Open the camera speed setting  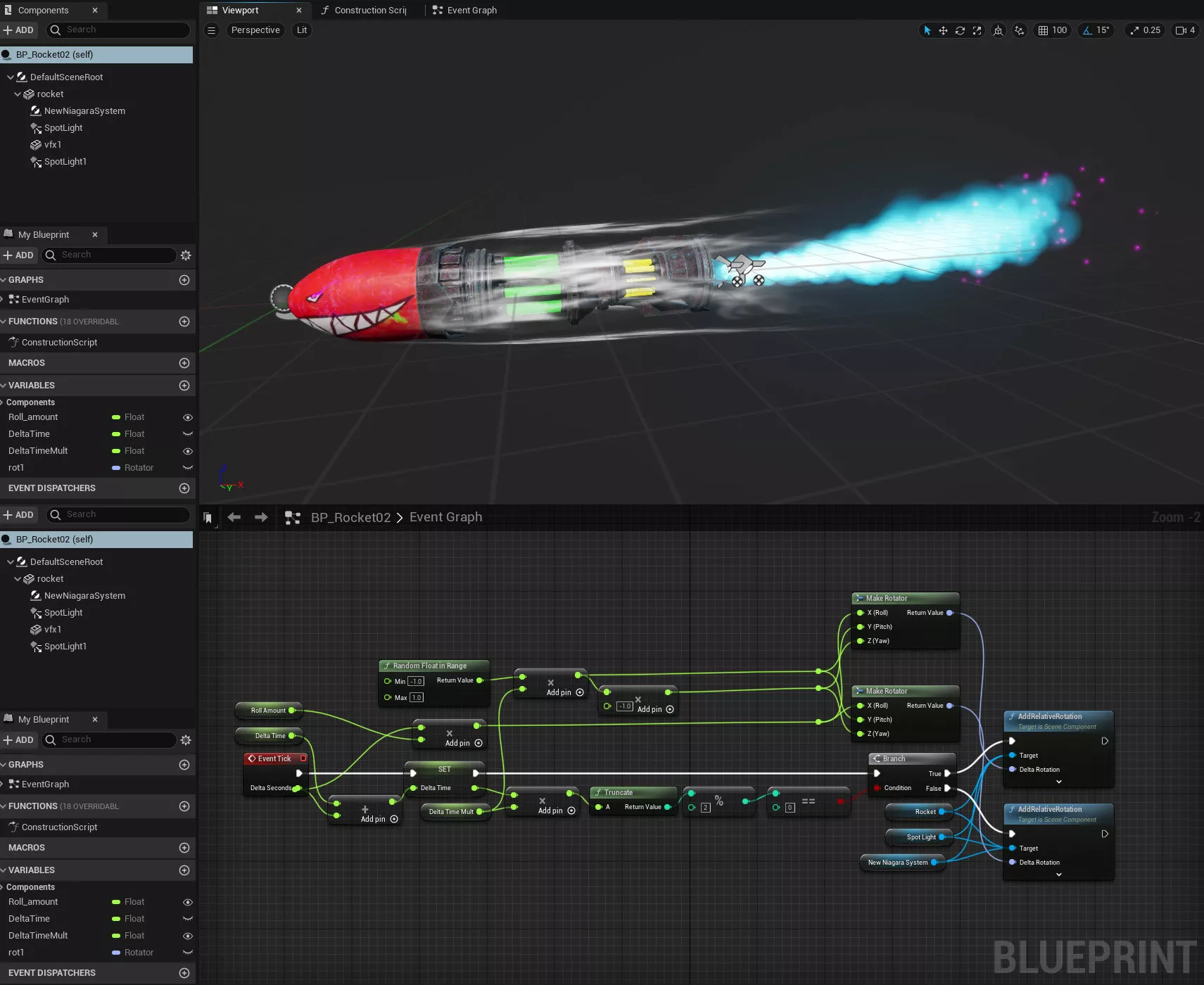click(1186, 30)
